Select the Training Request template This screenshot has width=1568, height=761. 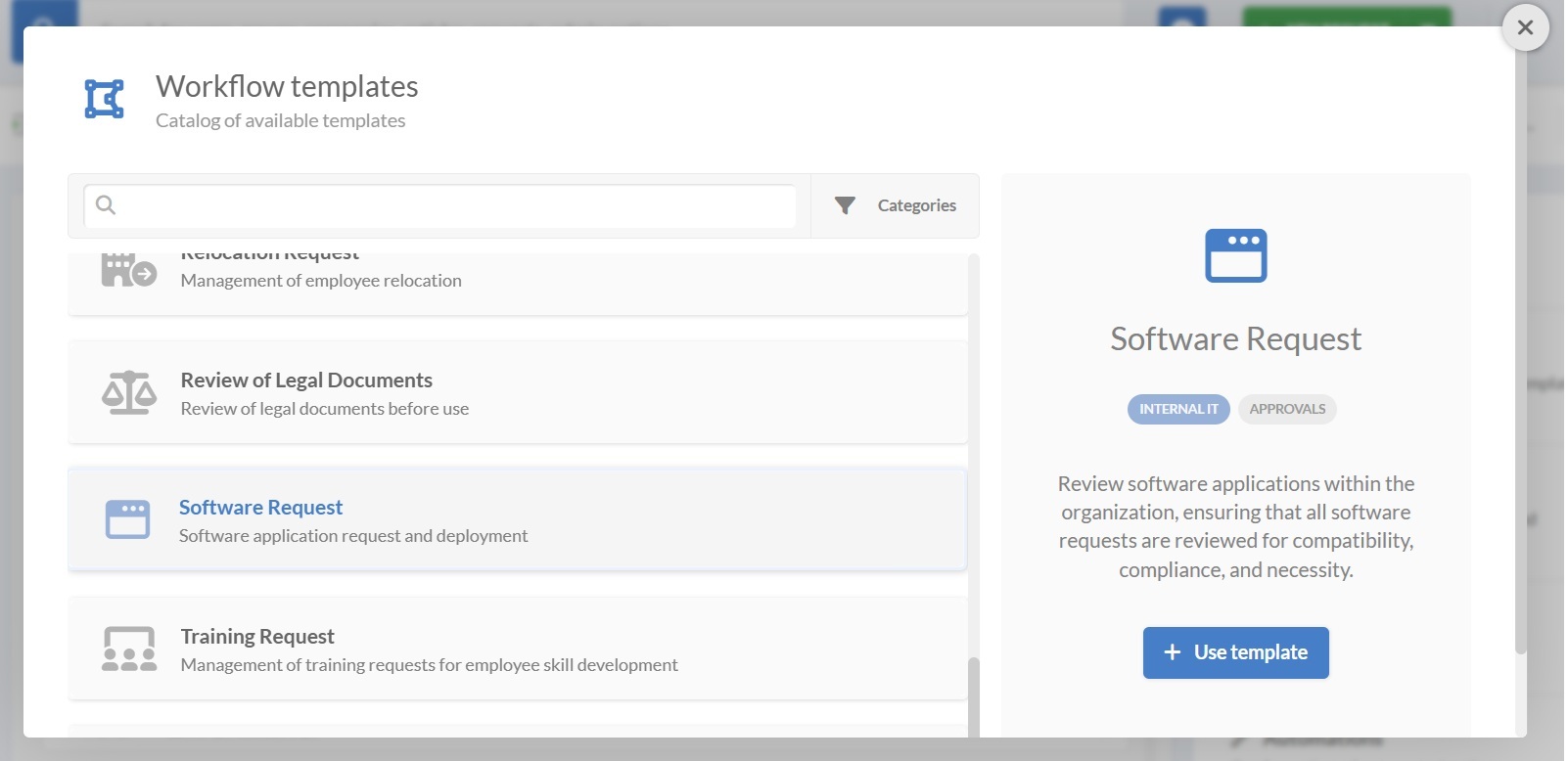[x=518, y=649]
